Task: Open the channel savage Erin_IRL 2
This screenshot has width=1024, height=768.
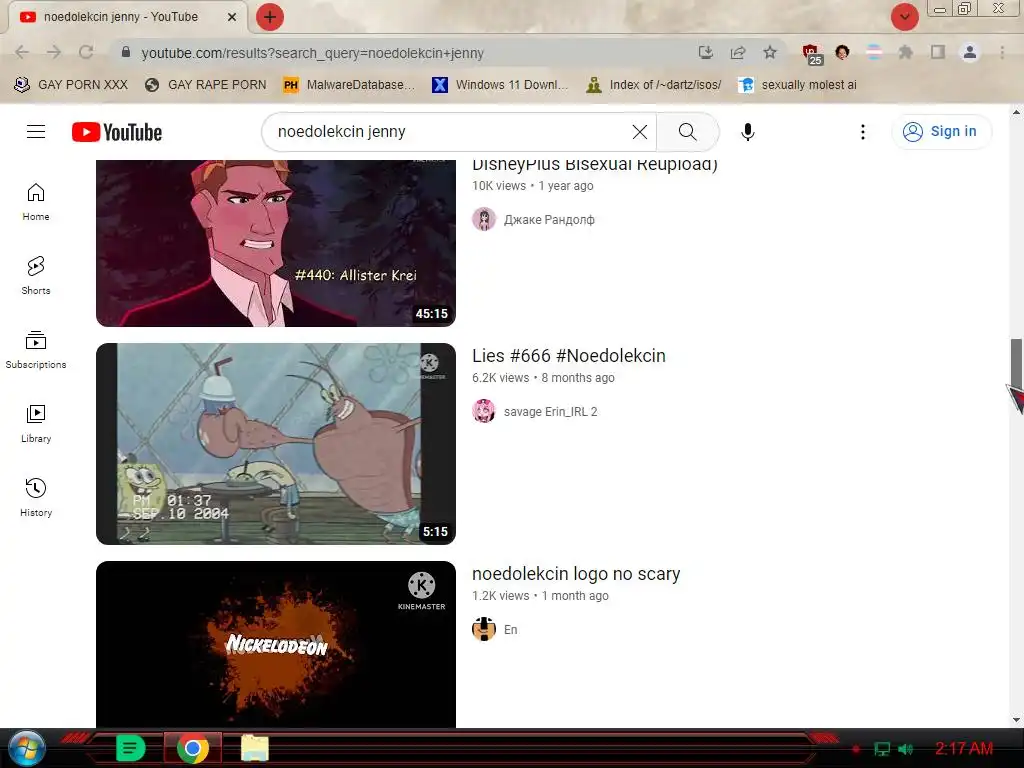Action: pos(551,411)
